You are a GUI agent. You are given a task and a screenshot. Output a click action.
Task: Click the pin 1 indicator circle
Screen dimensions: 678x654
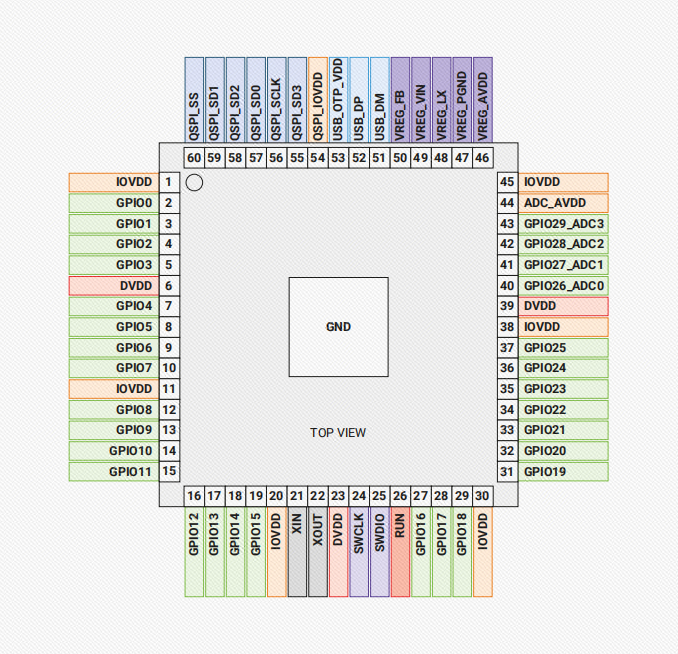(194, 183)
